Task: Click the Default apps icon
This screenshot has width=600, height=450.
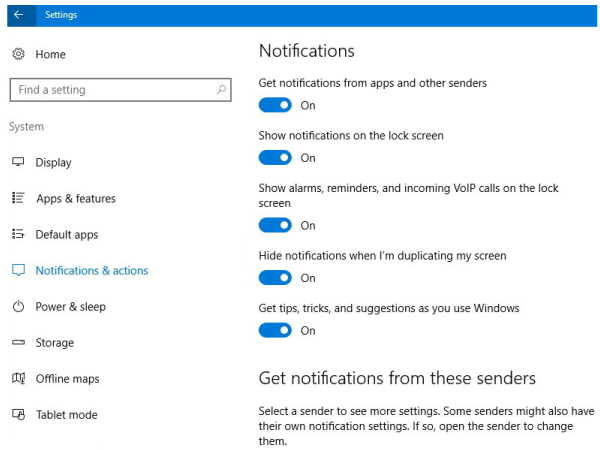Action: coord(18,234)
